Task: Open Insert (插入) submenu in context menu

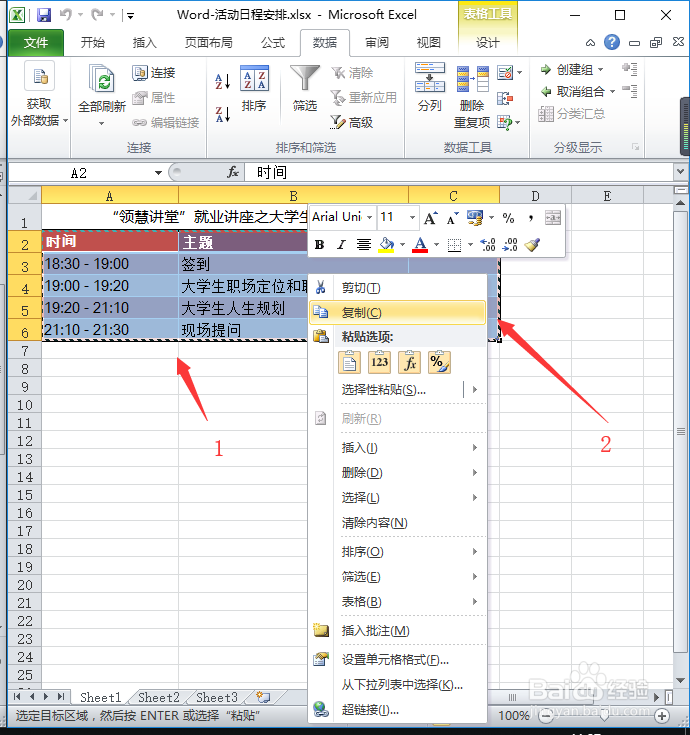Action: (x=398, y=448)
